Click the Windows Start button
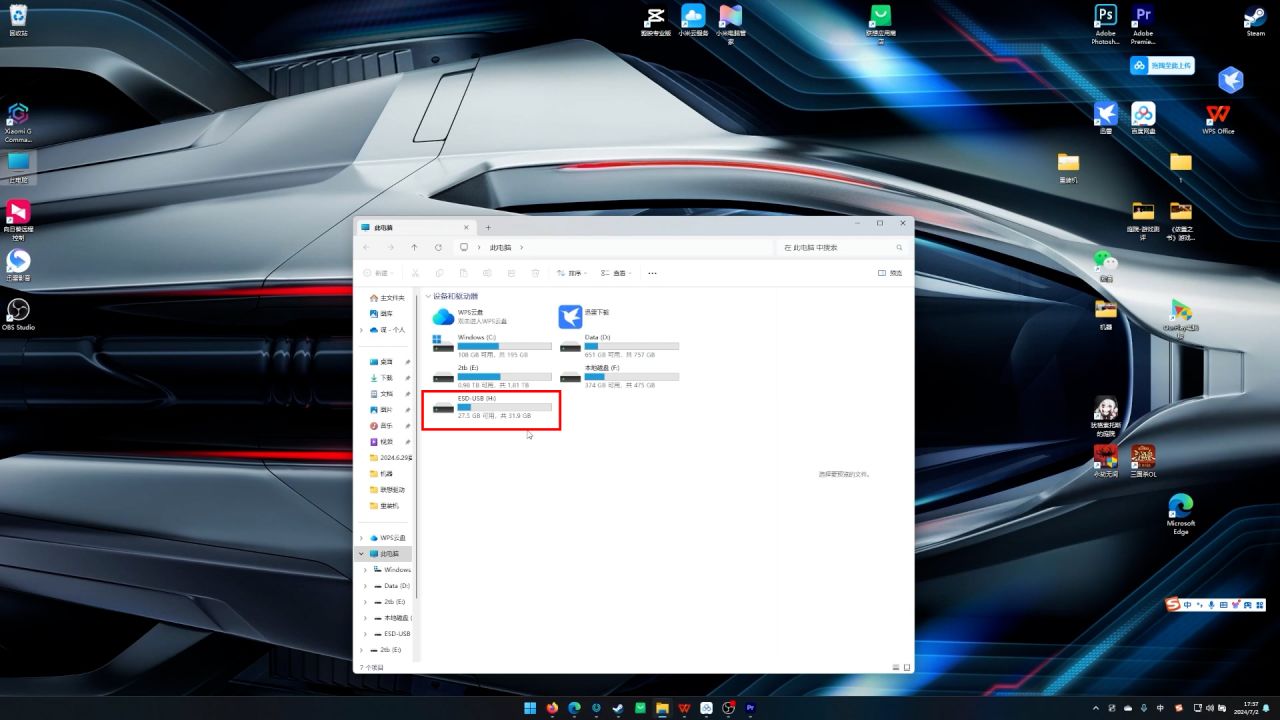Image resolution: width=1280 pixels, height=720 pixels. 530,708
